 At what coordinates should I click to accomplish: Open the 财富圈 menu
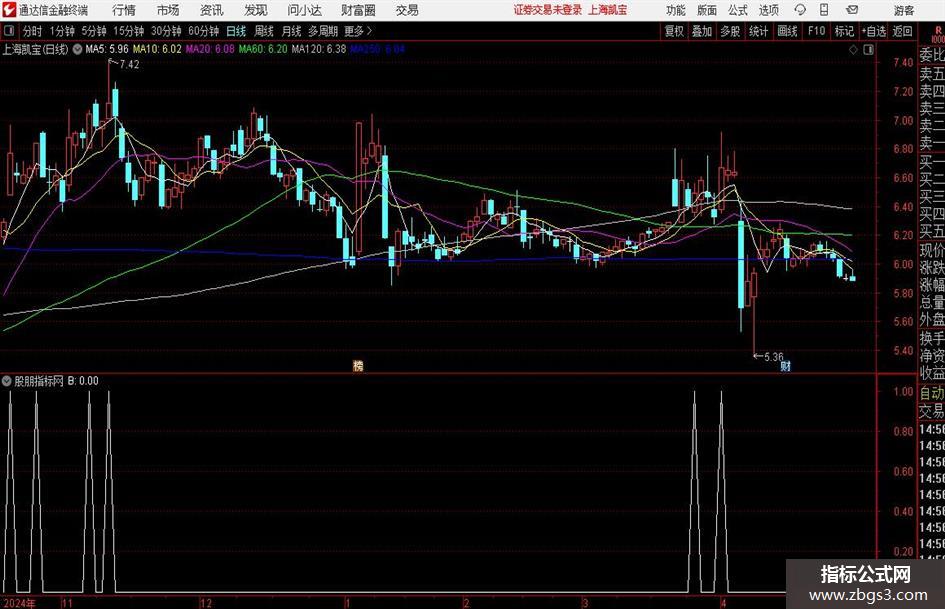(358, 10)
